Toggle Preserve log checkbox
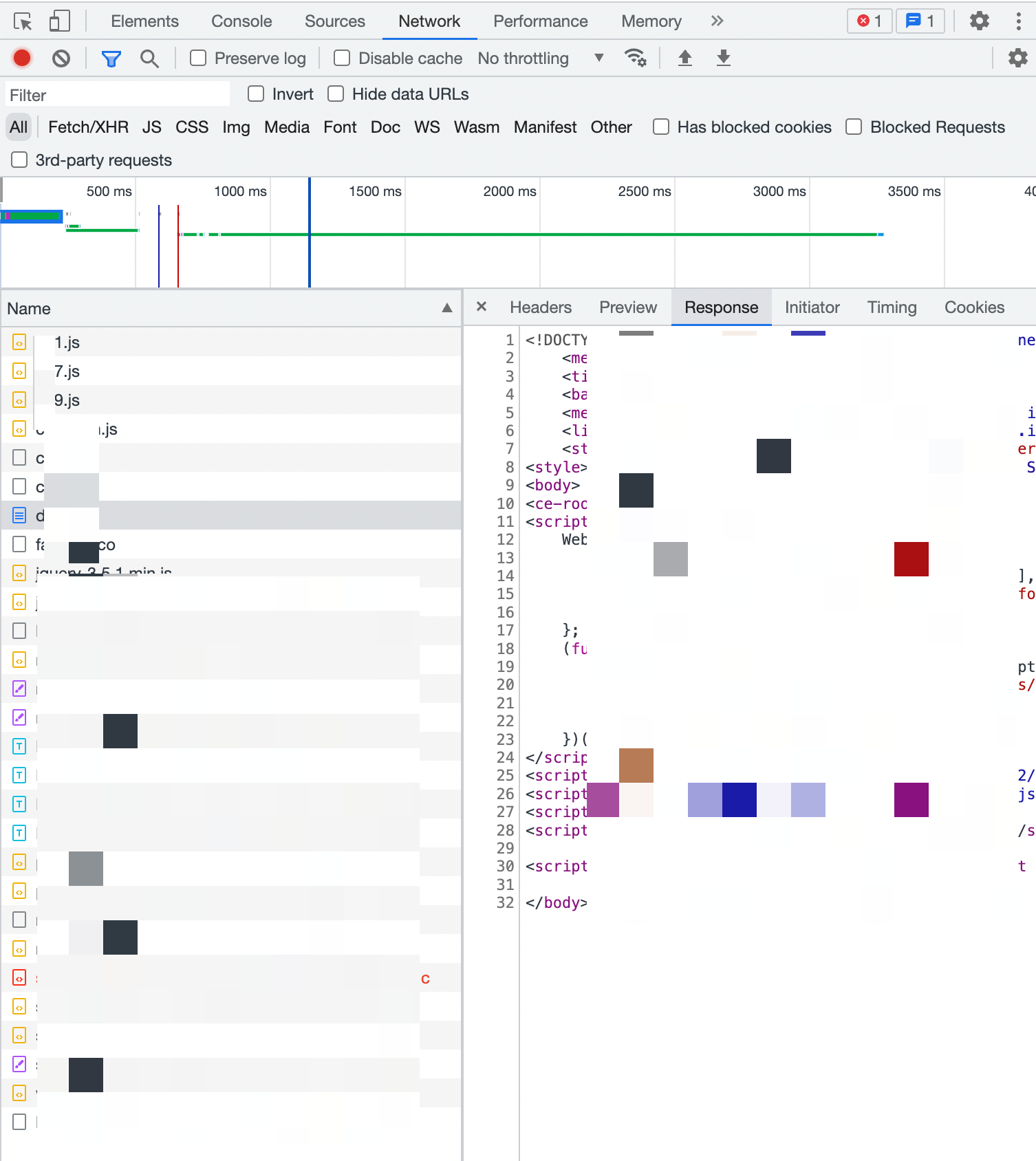This screenshot has height=1161, width=1036. tap(198, 58)
